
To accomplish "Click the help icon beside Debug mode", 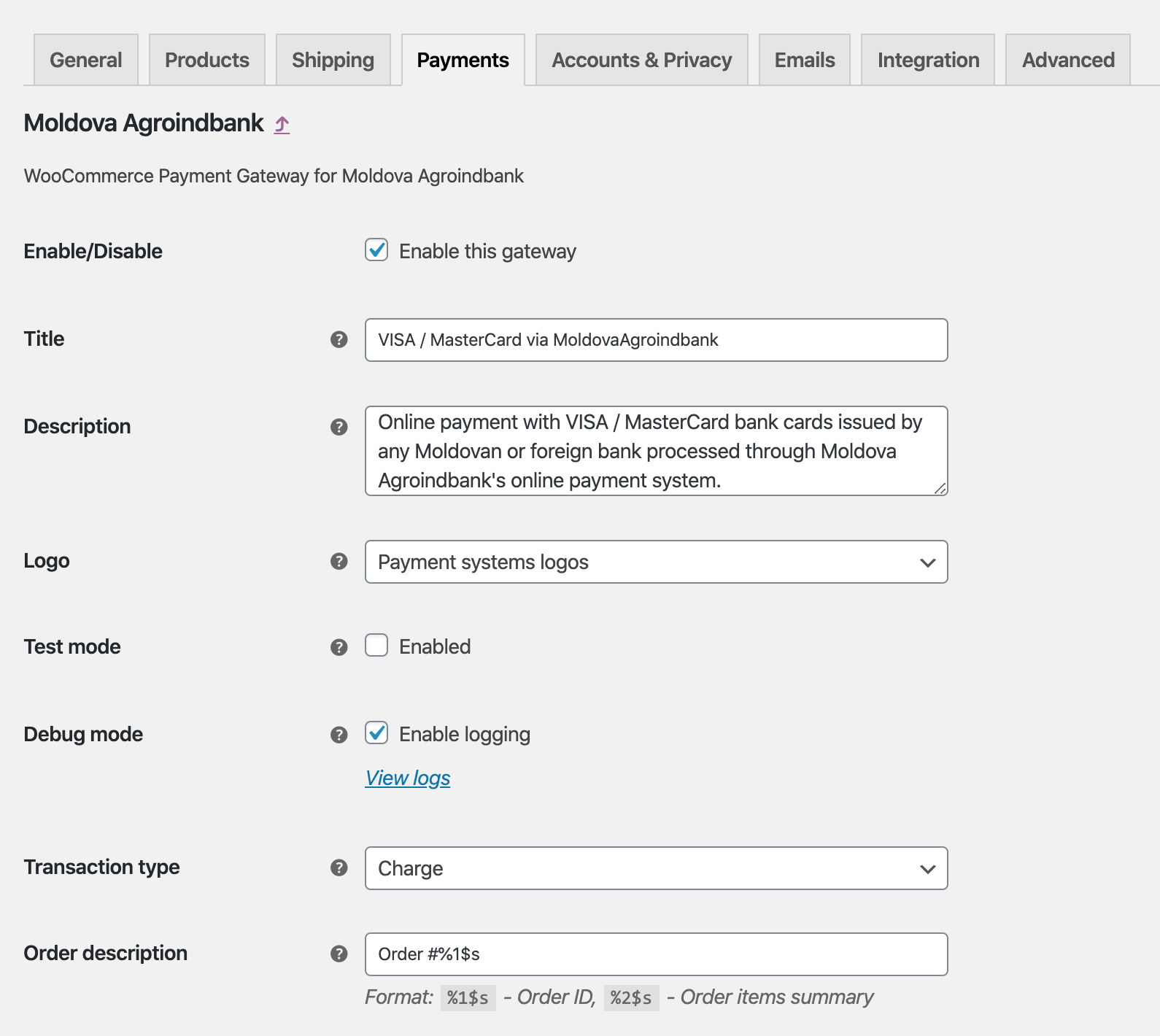I will [x=339, y=735].
